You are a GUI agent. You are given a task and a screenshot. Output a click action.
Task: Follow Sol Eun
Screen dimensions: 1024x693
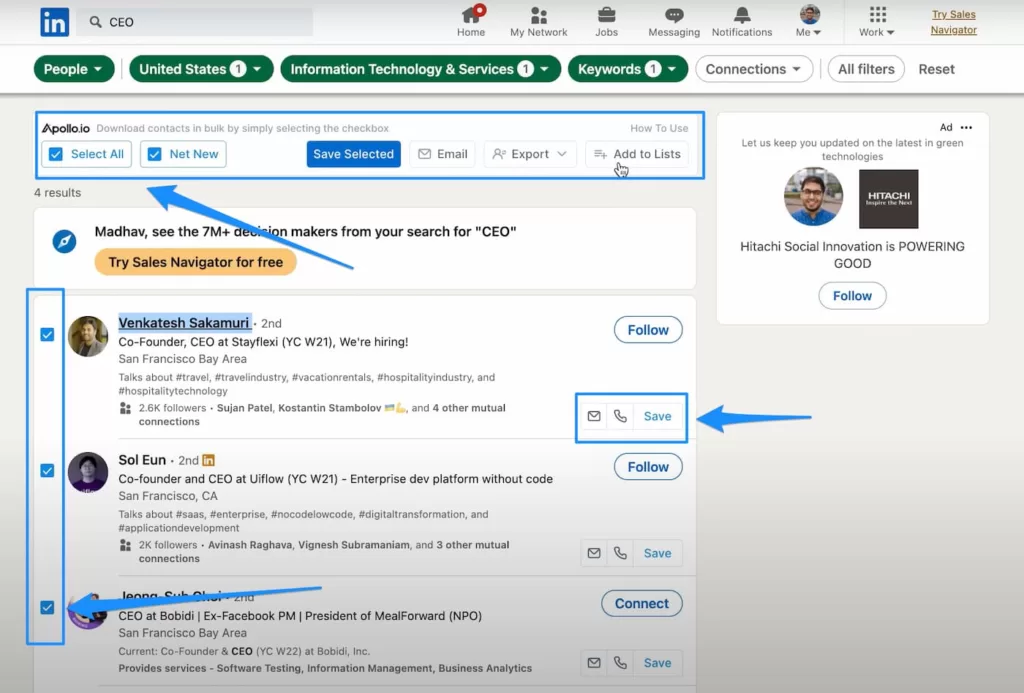648,467
